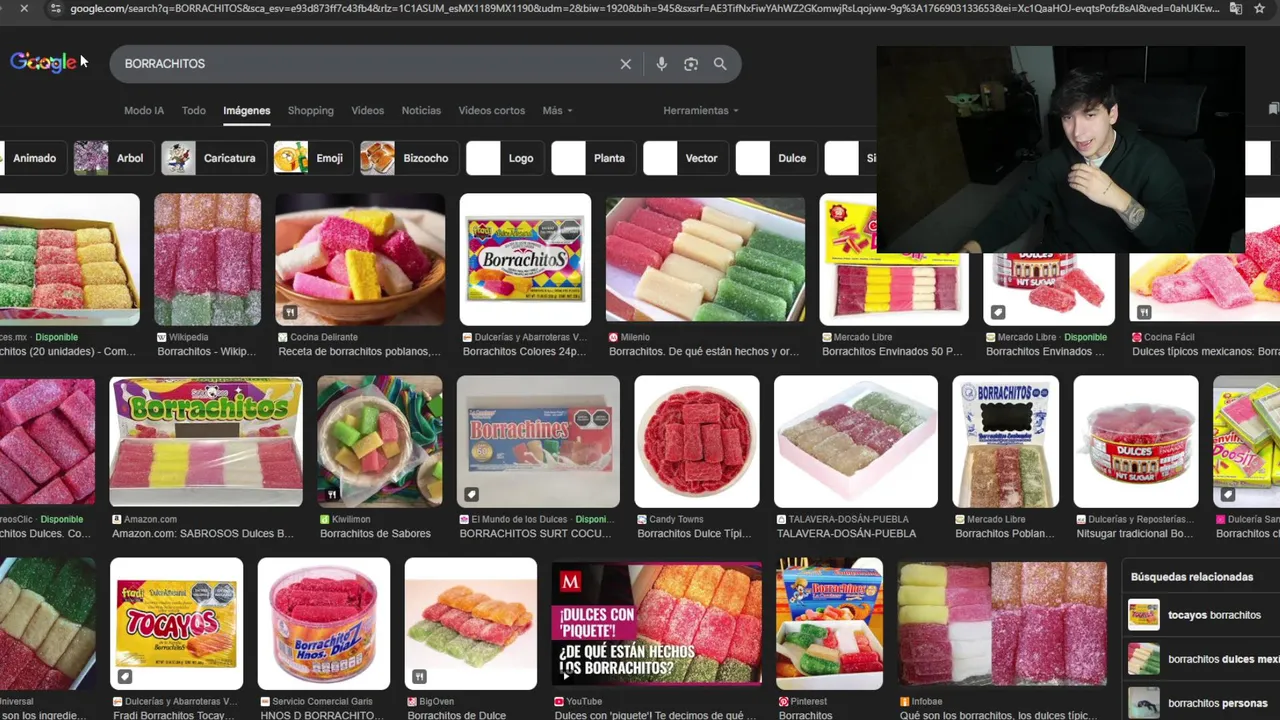
Task: Click the Pinterest favicon
Action: [783, 702]
